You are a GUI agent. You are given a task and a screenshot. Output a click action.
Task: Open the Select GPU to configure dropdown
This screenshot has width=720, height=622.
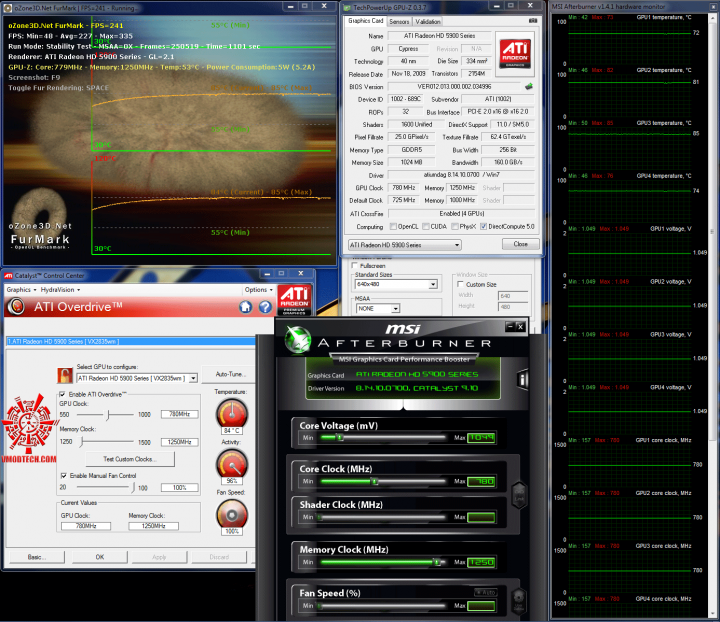pos(137,378)
